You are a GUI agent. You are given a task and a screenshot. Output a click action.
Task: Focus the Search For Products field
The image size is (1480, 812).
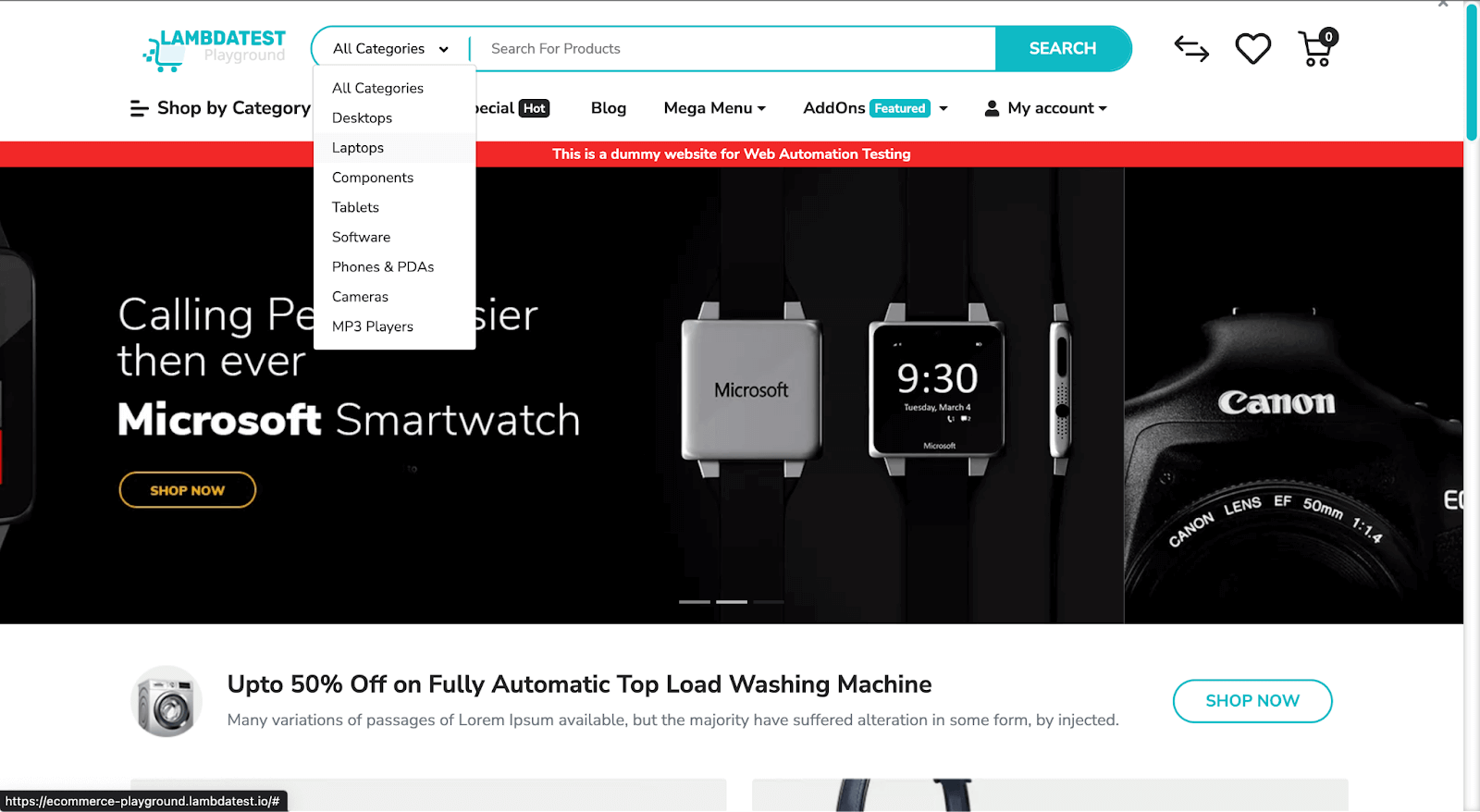coord(734,49)
